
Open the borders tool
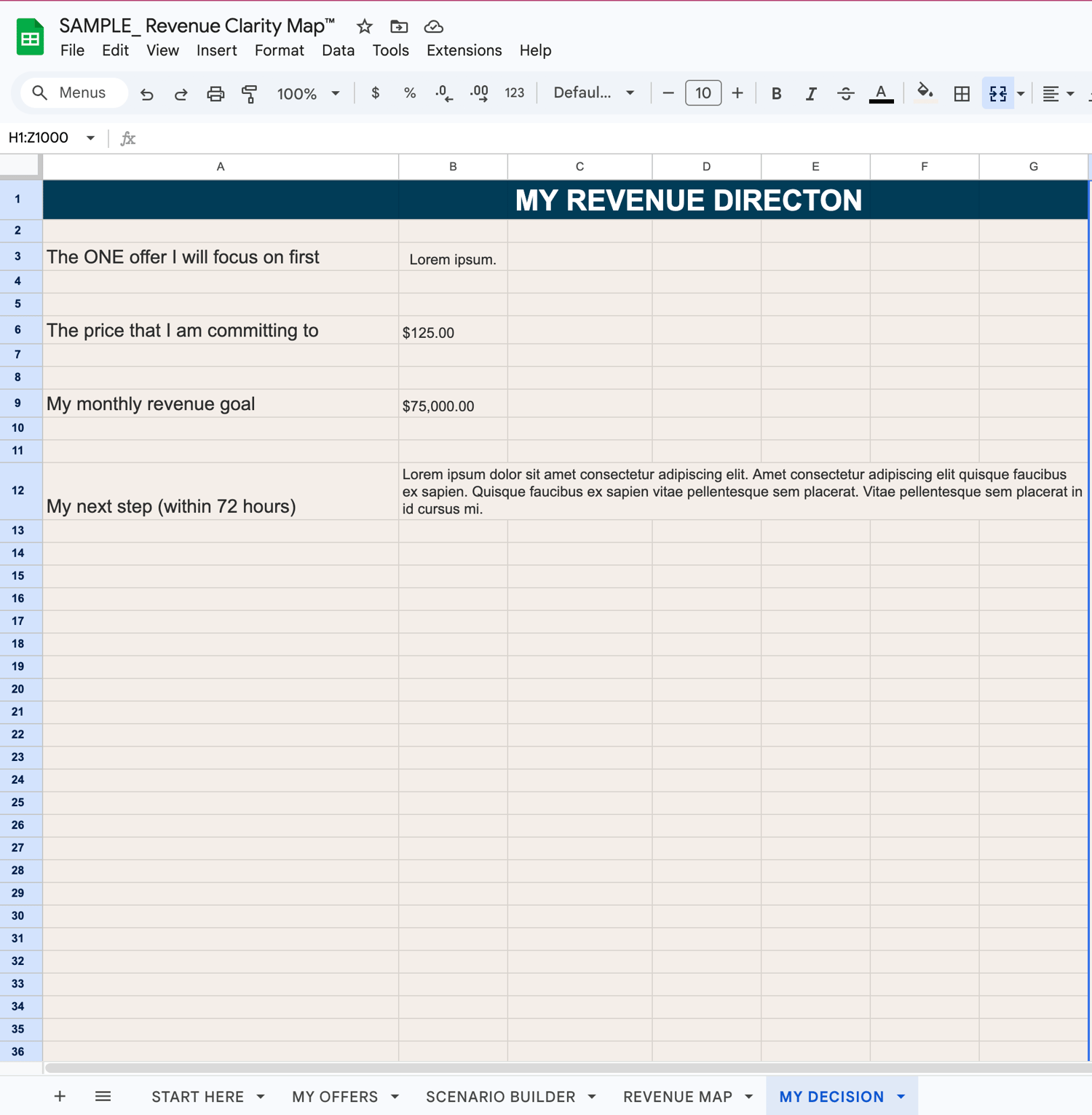point(962,93)
